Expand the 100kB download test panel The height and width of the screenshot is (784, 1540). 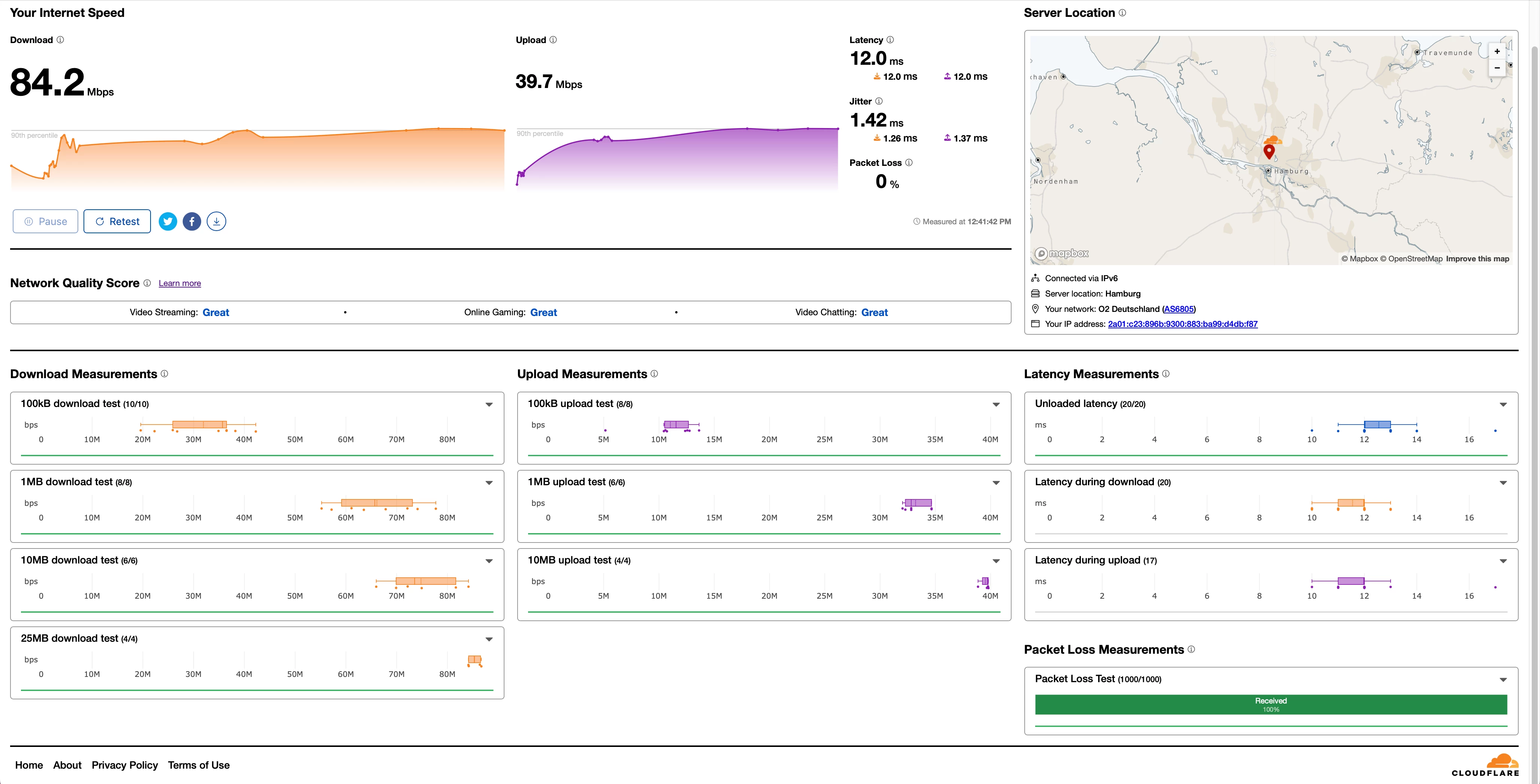(x=489, y=405)
